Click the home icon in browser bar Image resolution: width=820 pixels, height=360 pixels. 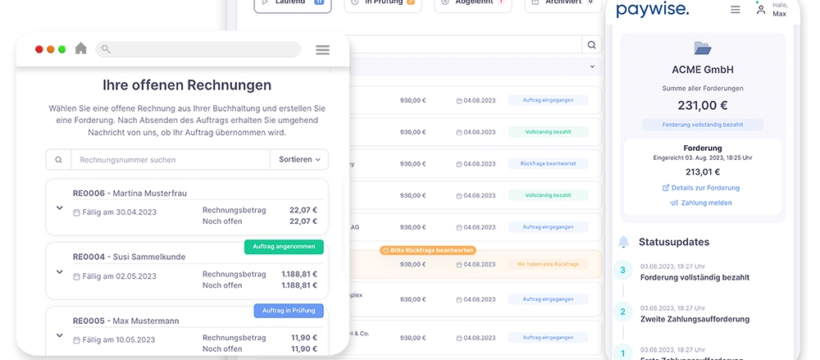point(81,49)
